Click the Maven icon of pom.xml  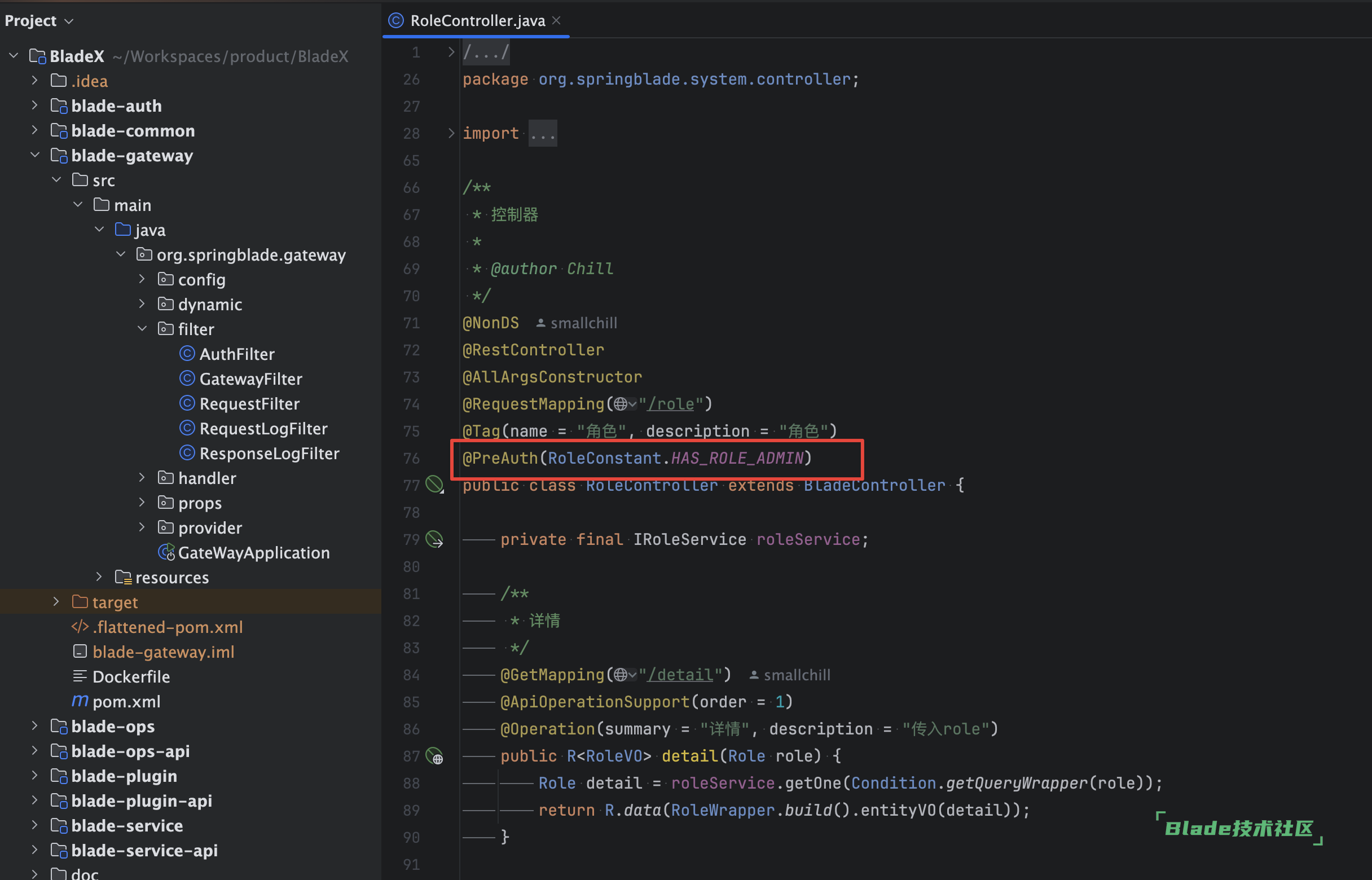tap(80, 701)
